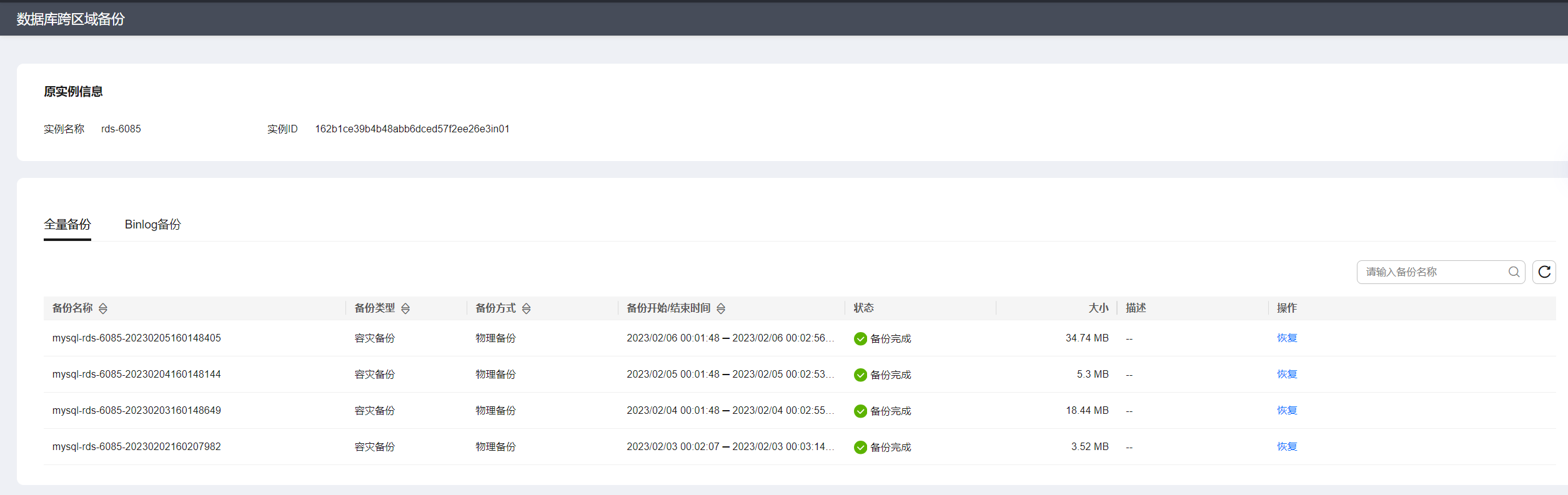This screenshot has height=495, width=1568.
Task: Click the magnifier search icon
Action: tap(1514, 272)
